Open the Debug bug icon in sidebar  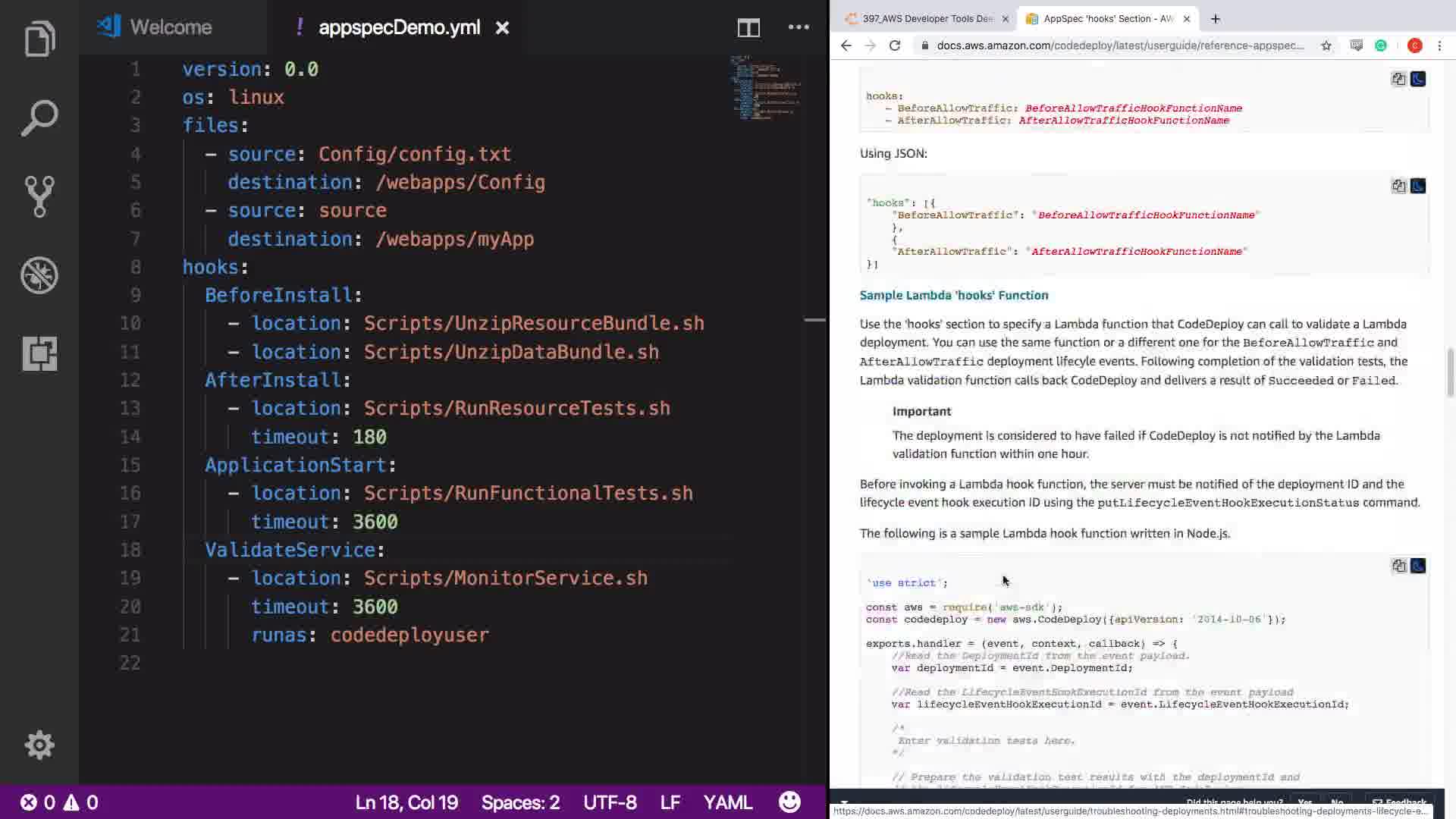39,275
